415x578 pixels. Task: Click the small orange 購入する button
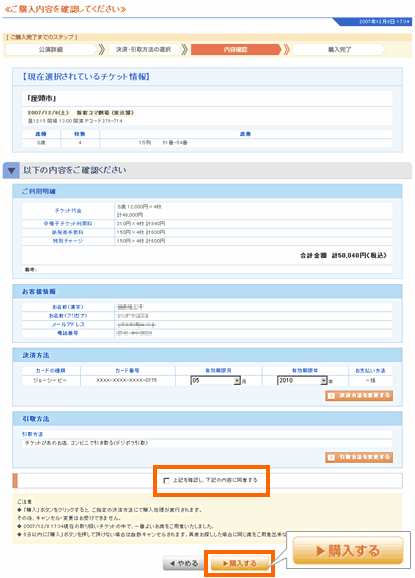pyautogui.click(x=240, y=563)
